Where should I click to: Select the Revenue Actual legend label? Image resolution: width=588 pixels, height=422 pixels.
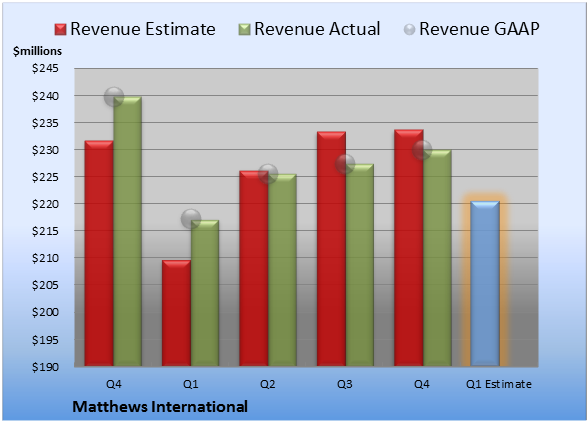point(317,29)
